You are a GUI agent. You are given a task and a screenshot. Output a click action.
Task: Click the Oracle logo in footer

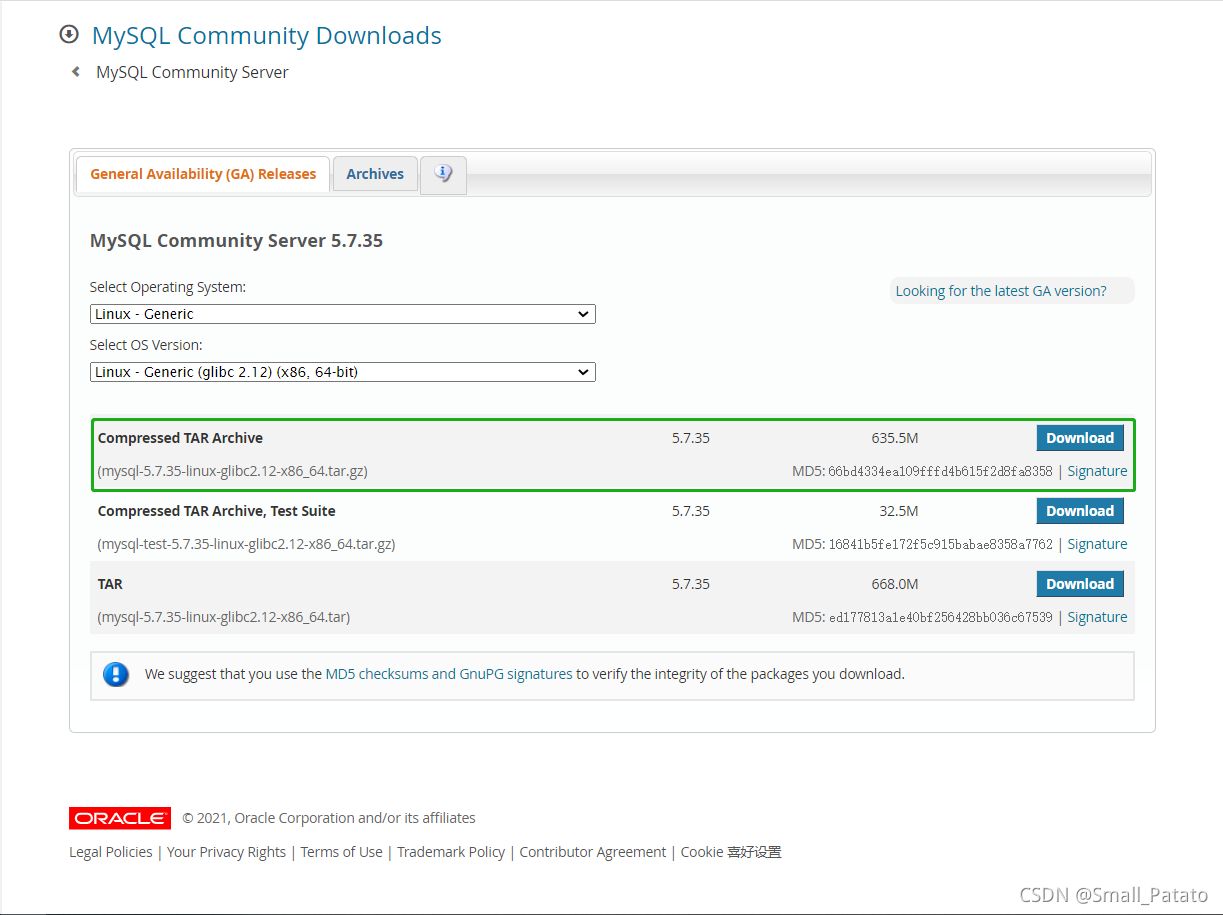(120, 818)
